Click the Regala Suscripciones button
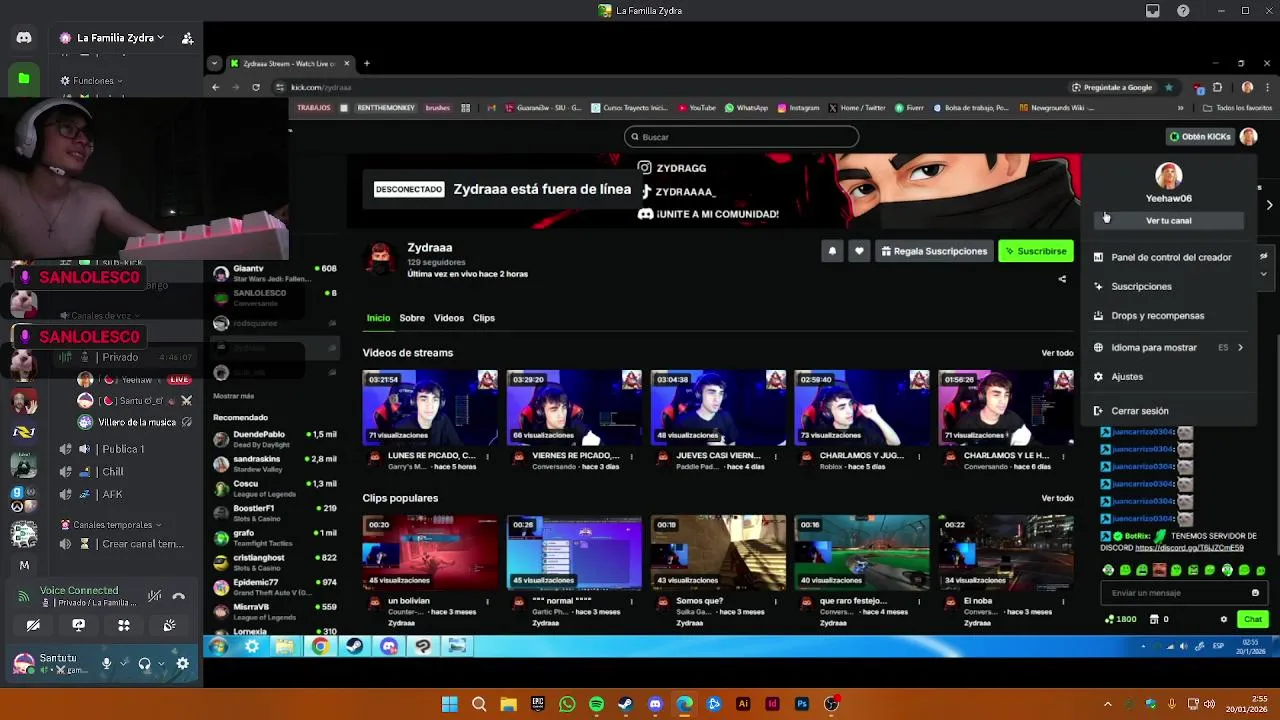Screen dimensions: 1280x720 (934, 251)
